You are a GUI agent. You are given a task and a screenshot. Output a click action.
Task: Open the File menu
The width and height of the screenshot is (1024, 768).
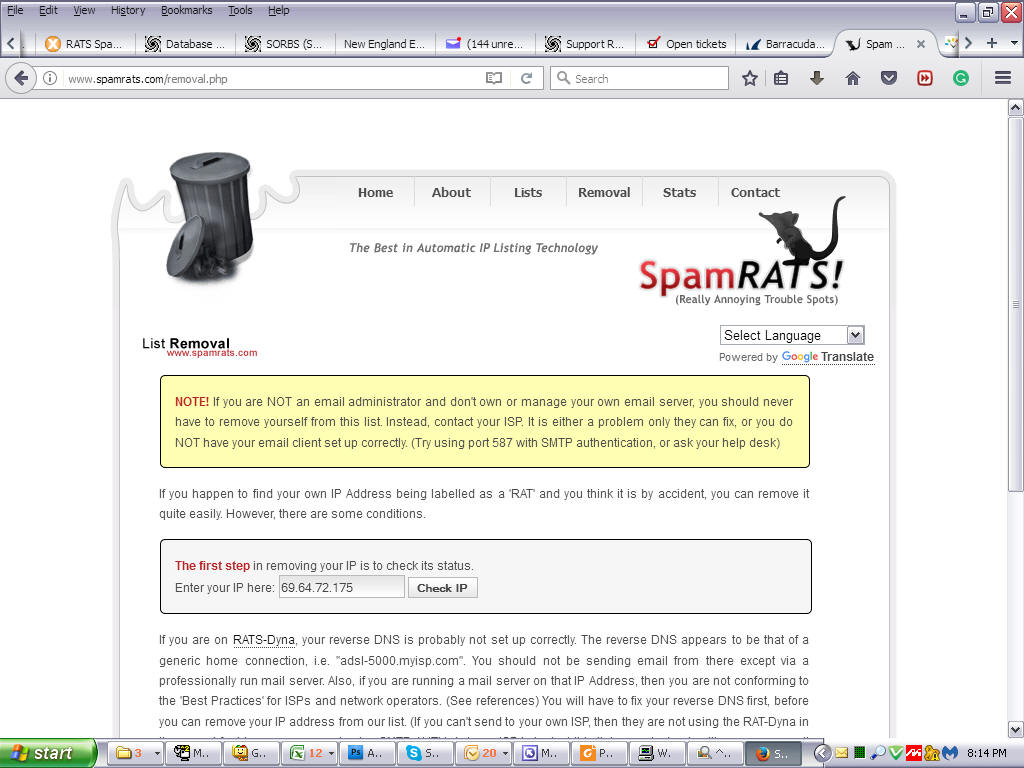coord(15,10)
